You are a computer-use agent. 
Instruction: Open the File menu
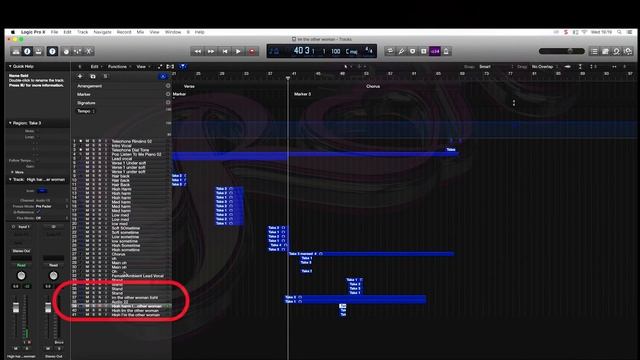(54, 32)
